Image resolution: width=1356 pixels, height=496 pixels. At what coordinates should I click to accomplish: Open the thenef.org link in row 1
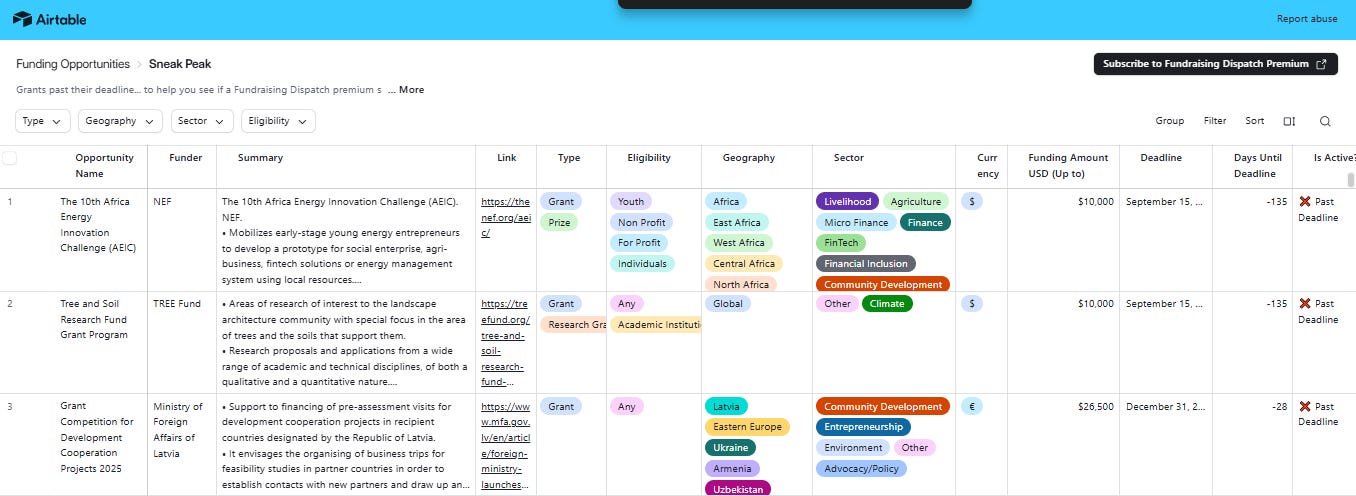505,217
